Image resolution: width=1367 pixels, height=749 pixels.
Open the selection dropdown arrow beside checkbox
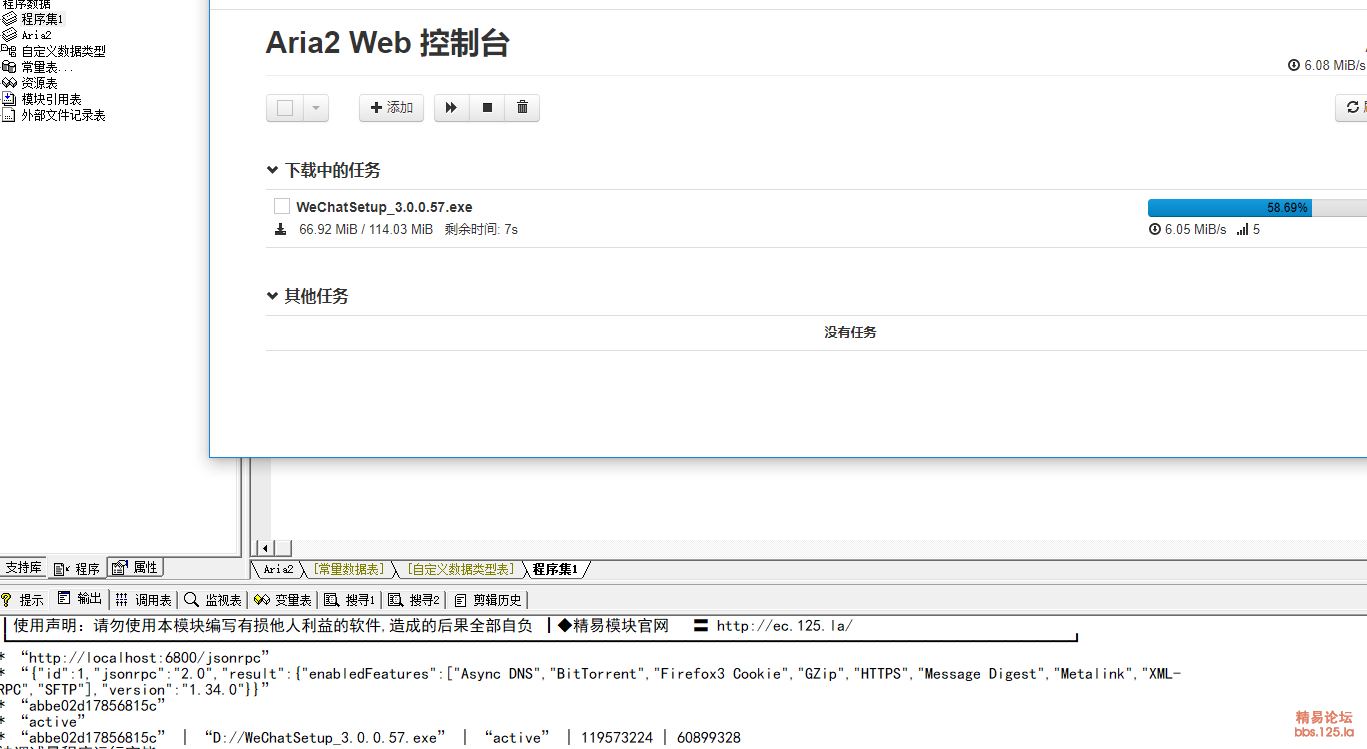[316, 108]
